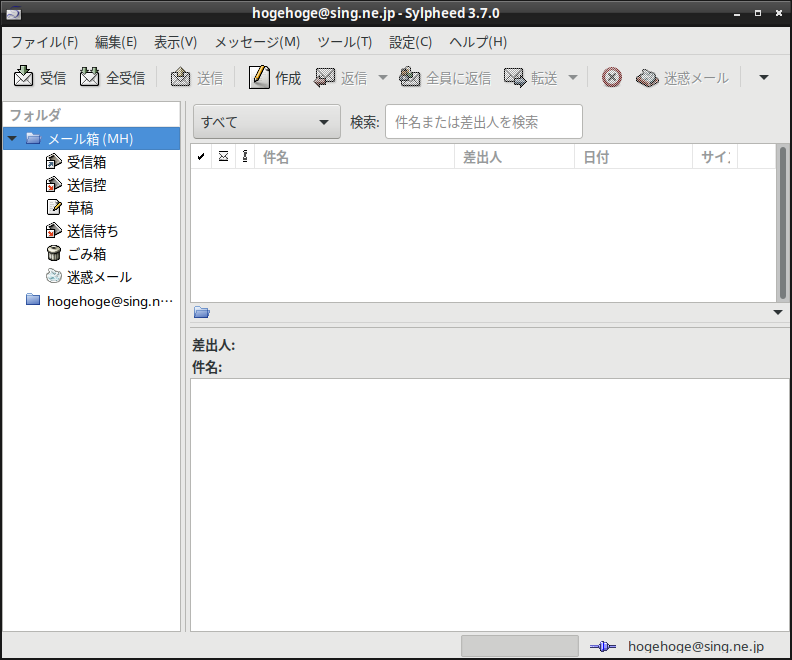This screenshot has height=660, width=792.
Task: Toggle the message view collapse arrow
Action: point(778,313)
